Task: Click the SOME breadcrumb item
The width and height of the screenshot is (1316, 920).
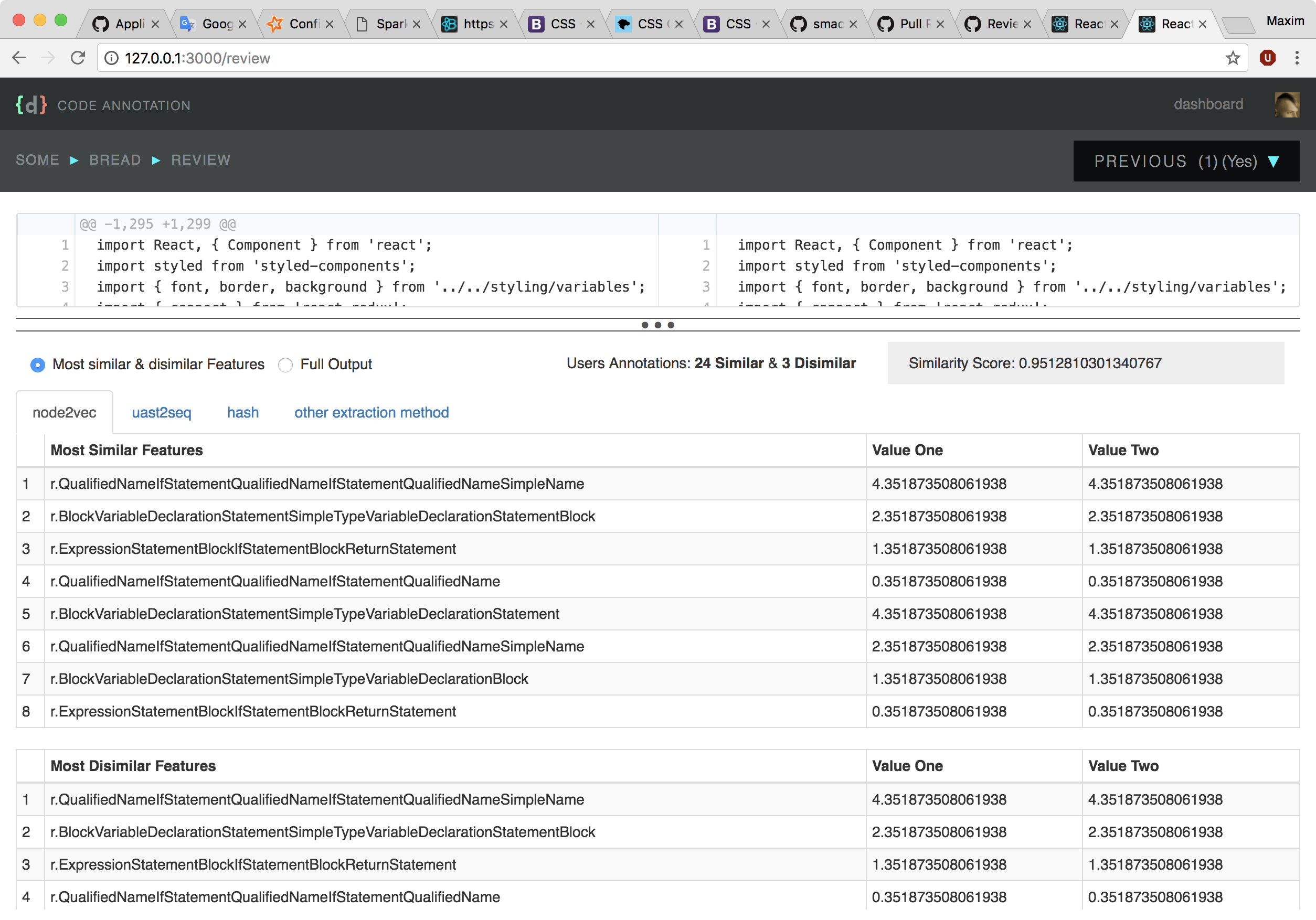Action: [38, 160]
